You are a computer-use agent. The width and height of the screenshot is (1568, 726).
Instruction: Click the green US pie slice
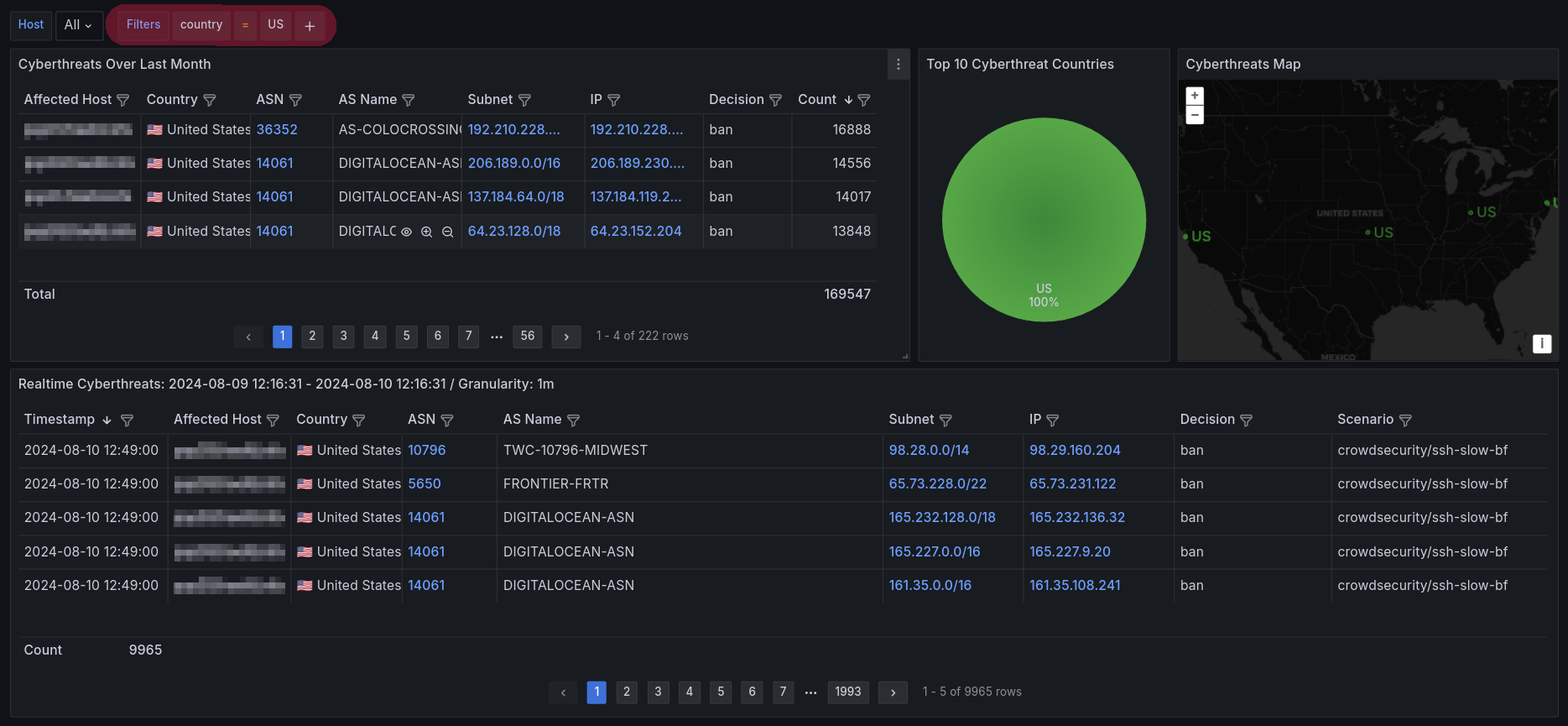(x=1044, y=220)
